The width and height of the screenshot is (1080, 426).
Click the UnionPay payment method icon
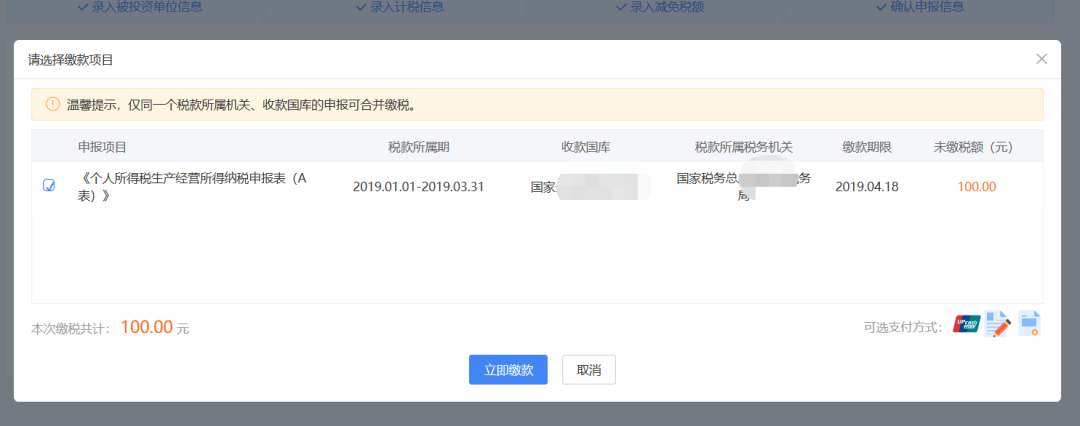click(966, 324)
